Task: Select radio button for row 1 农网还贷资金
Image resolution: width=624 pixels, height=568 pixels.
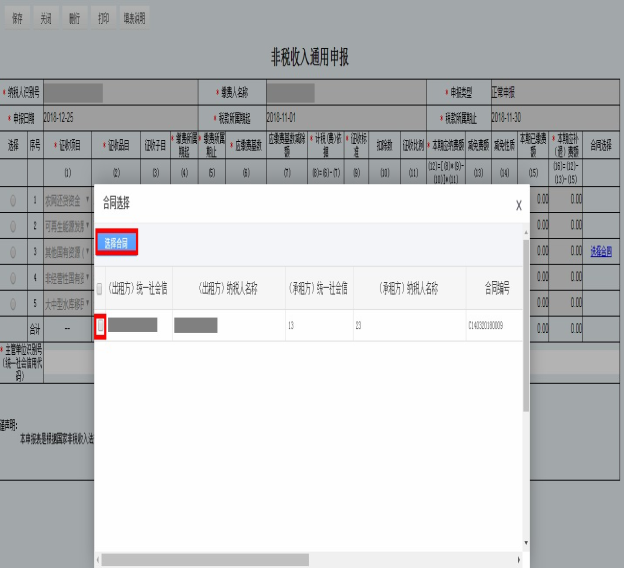Action: point(13,200)
